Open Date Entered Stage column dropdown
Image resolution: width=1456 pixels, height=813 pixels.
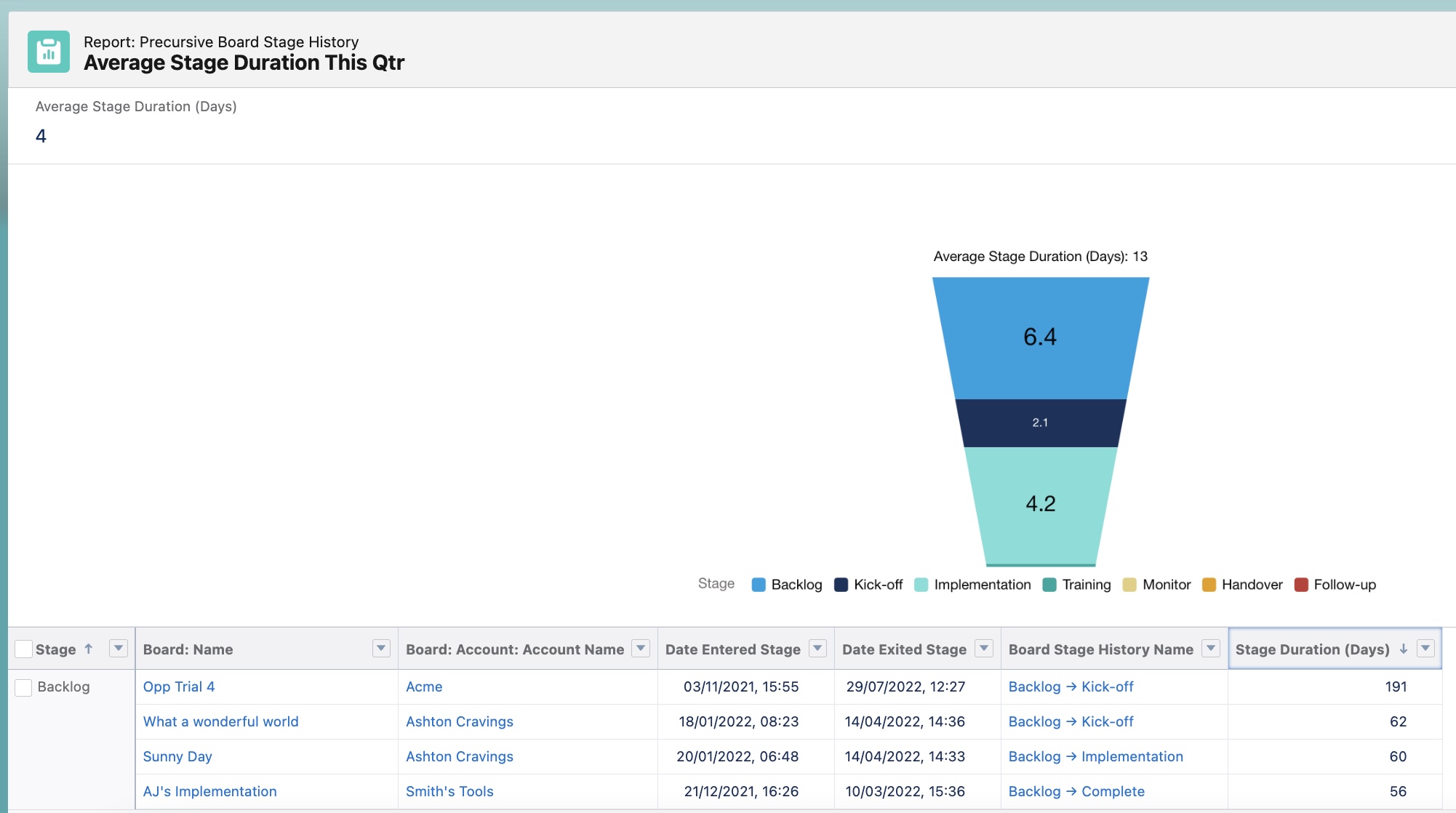tap(817, 648)
